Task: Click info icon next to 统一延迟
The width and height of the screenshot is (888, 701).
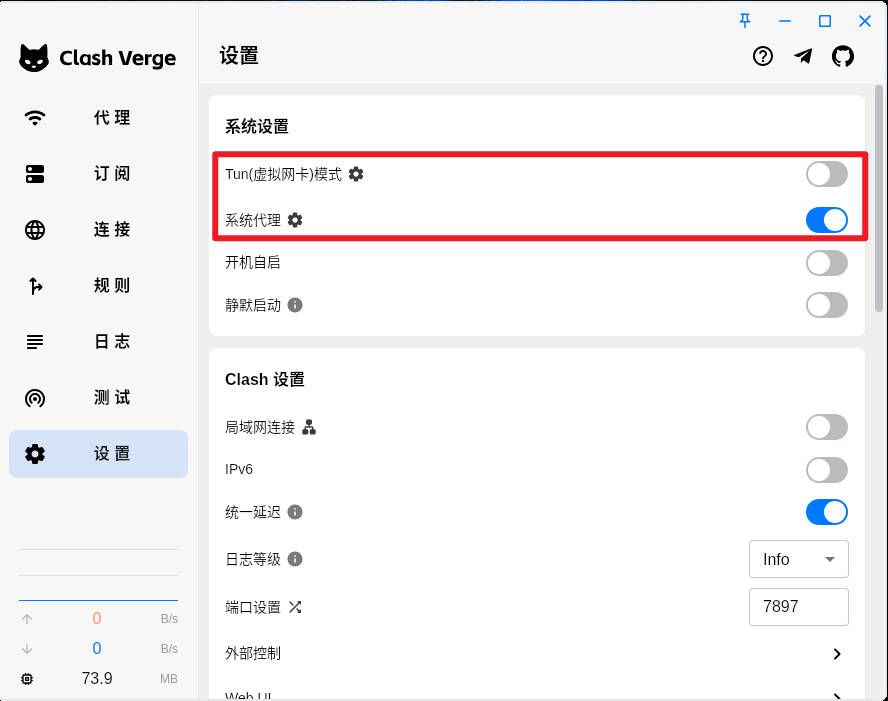Action: (x=295, y=512)
